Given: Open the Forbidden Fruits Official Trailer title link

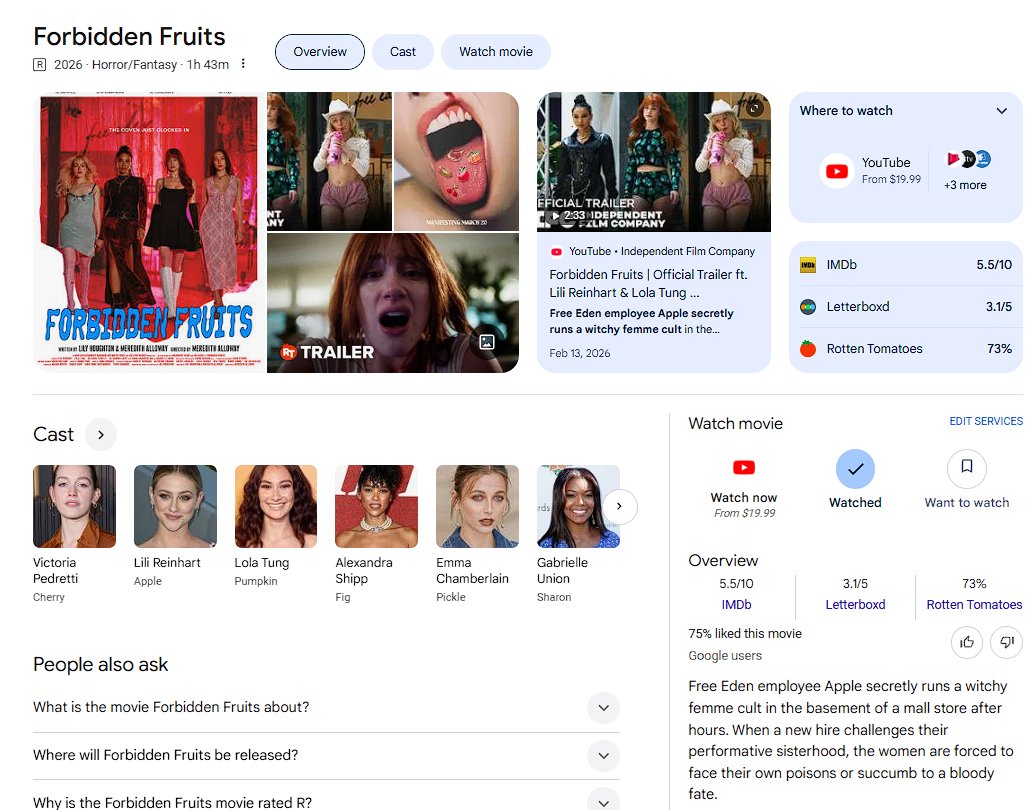Looking at the screenshot, I should pyautogui.click(x=648, y=283).
